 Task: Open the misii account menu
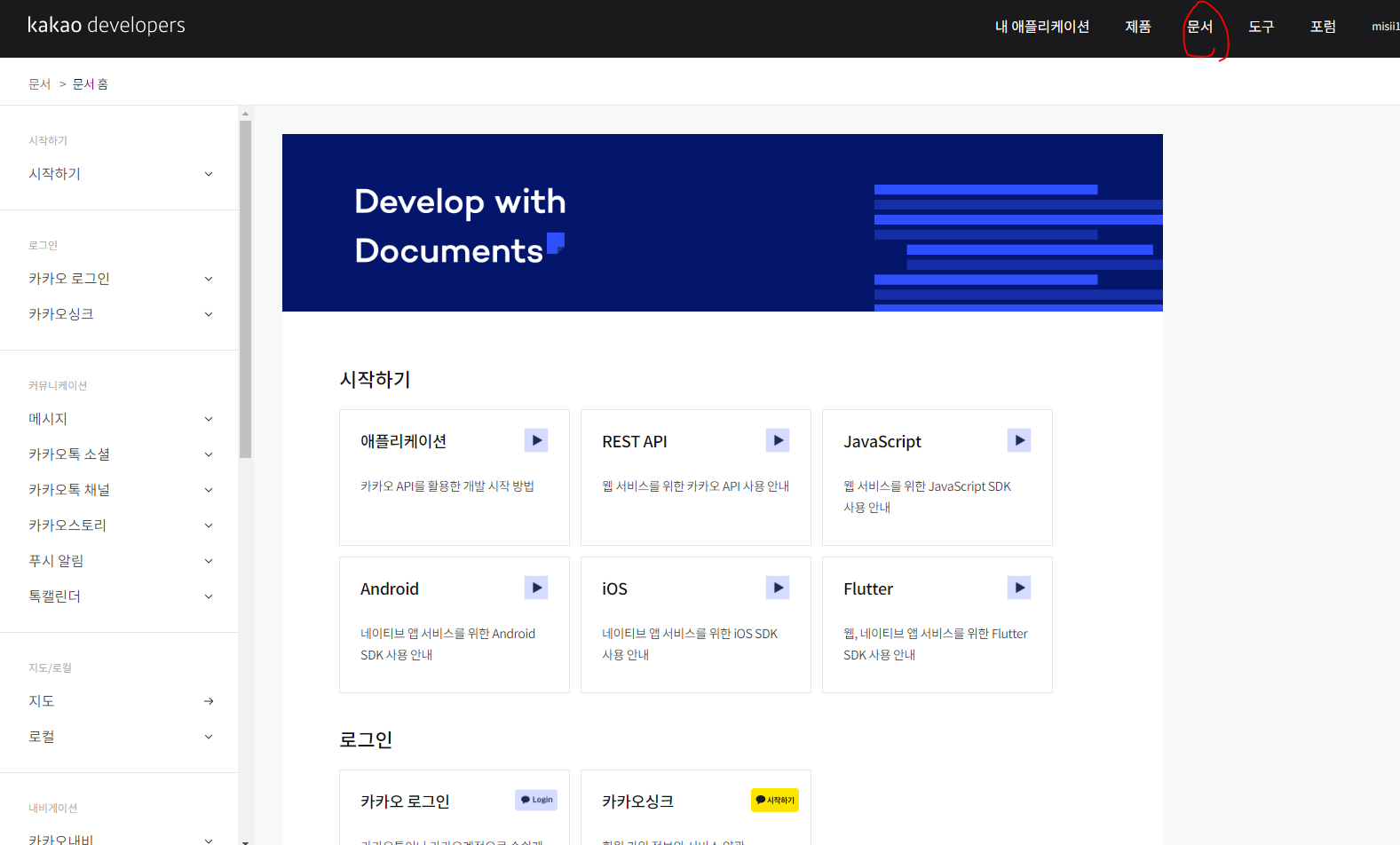click(1385, 27)
